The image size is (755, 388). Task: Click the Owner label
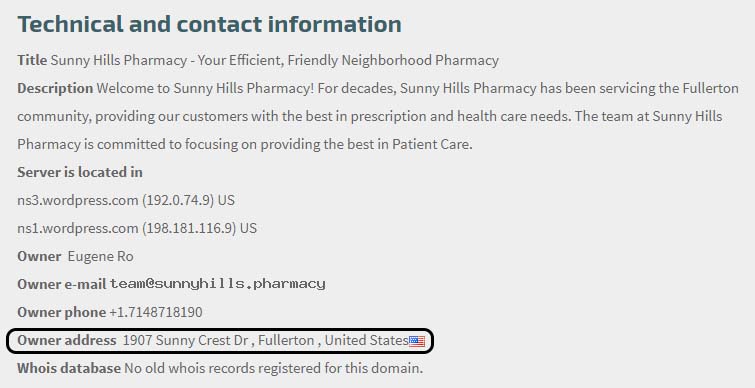39,257
